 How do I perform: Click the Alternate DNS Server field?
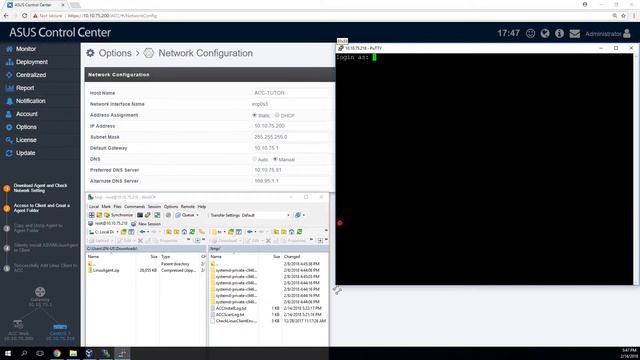click(290, 181)
